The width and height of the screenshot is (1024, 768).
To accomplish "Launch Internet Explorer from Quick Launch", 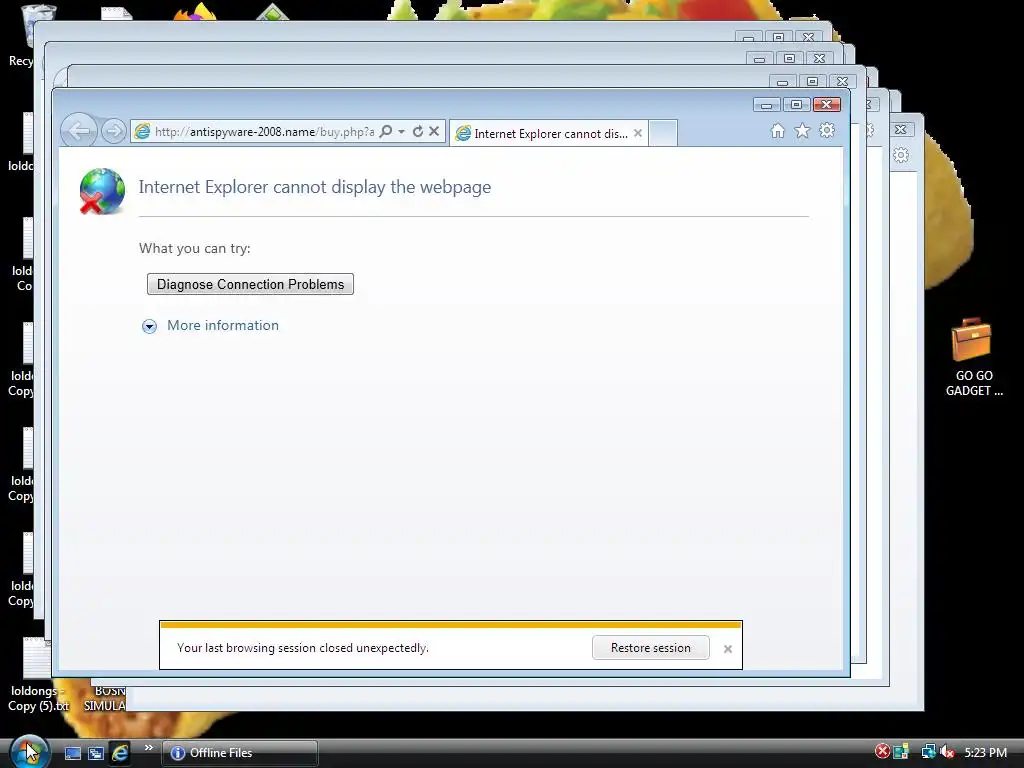I will click(x=120, y=753).
